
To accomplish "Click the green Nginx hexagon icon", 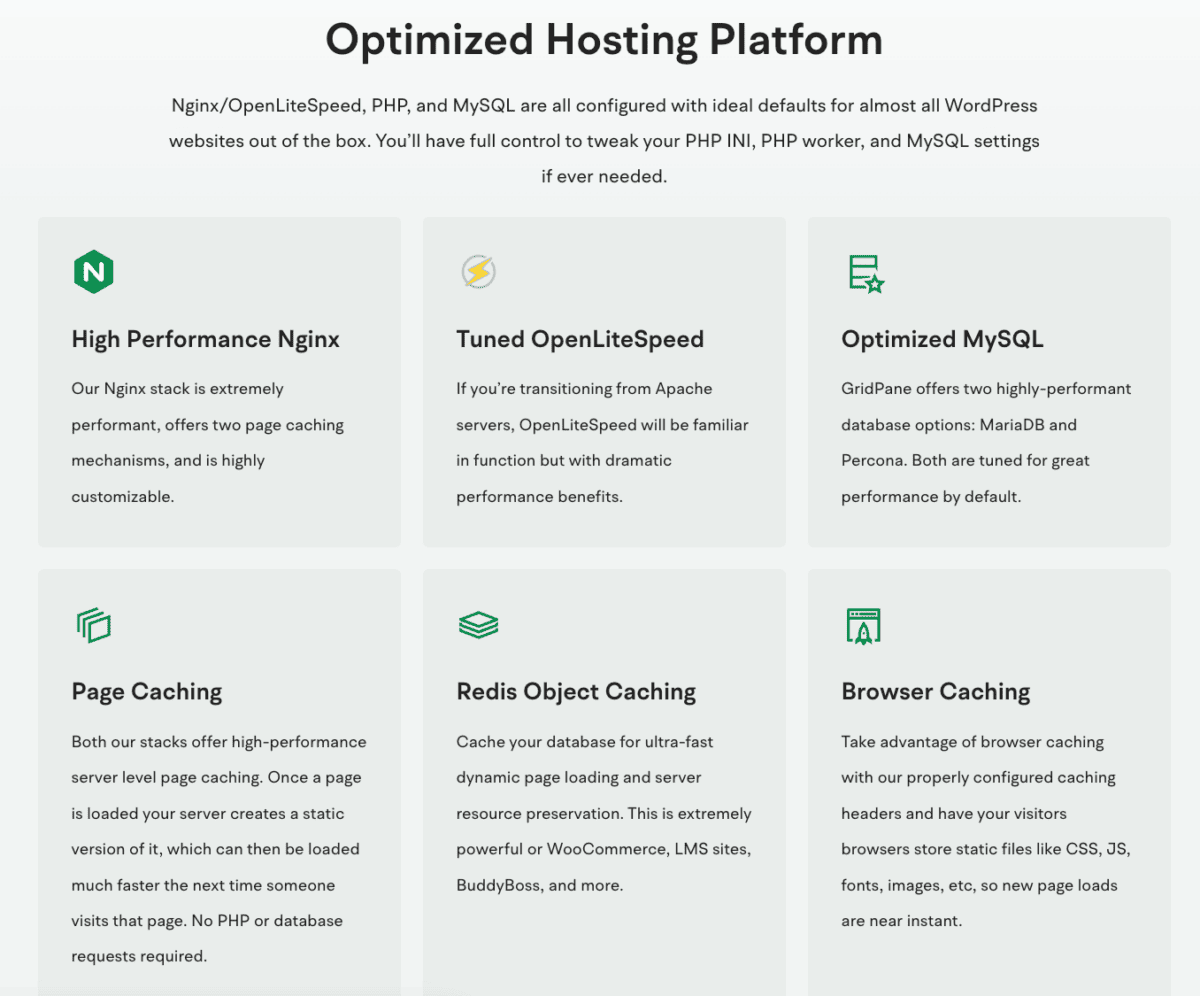I will click(x=93, y=272).
